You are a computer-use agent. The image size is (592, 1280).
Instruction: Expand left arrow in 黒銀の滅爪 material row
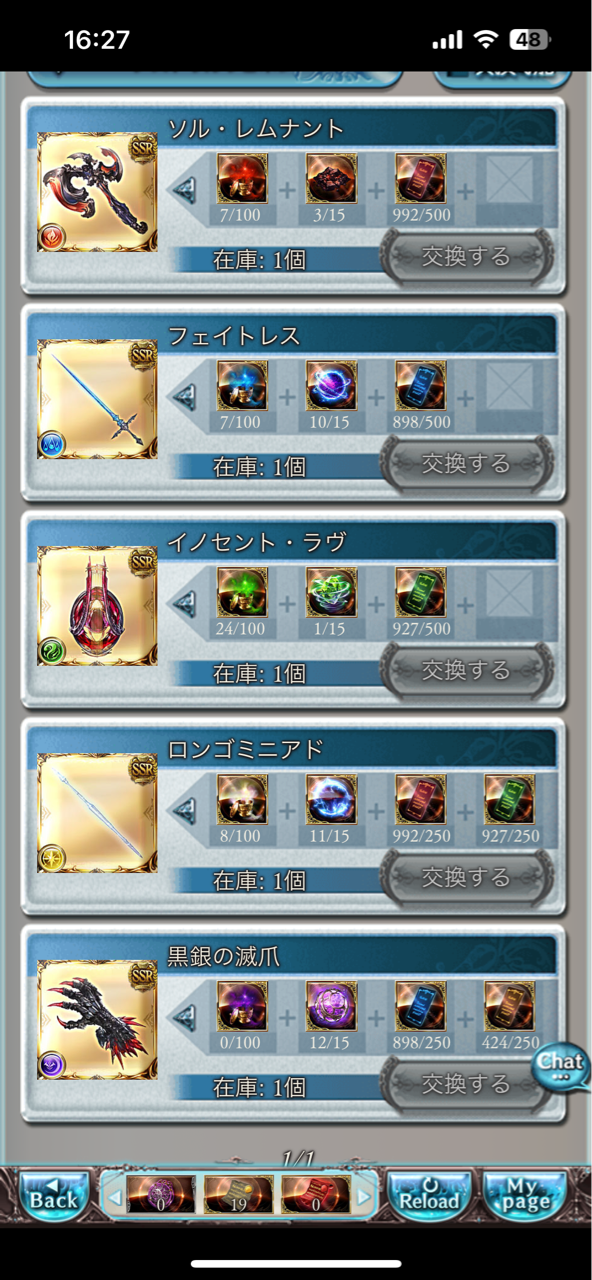click(x=183, y=1017)
